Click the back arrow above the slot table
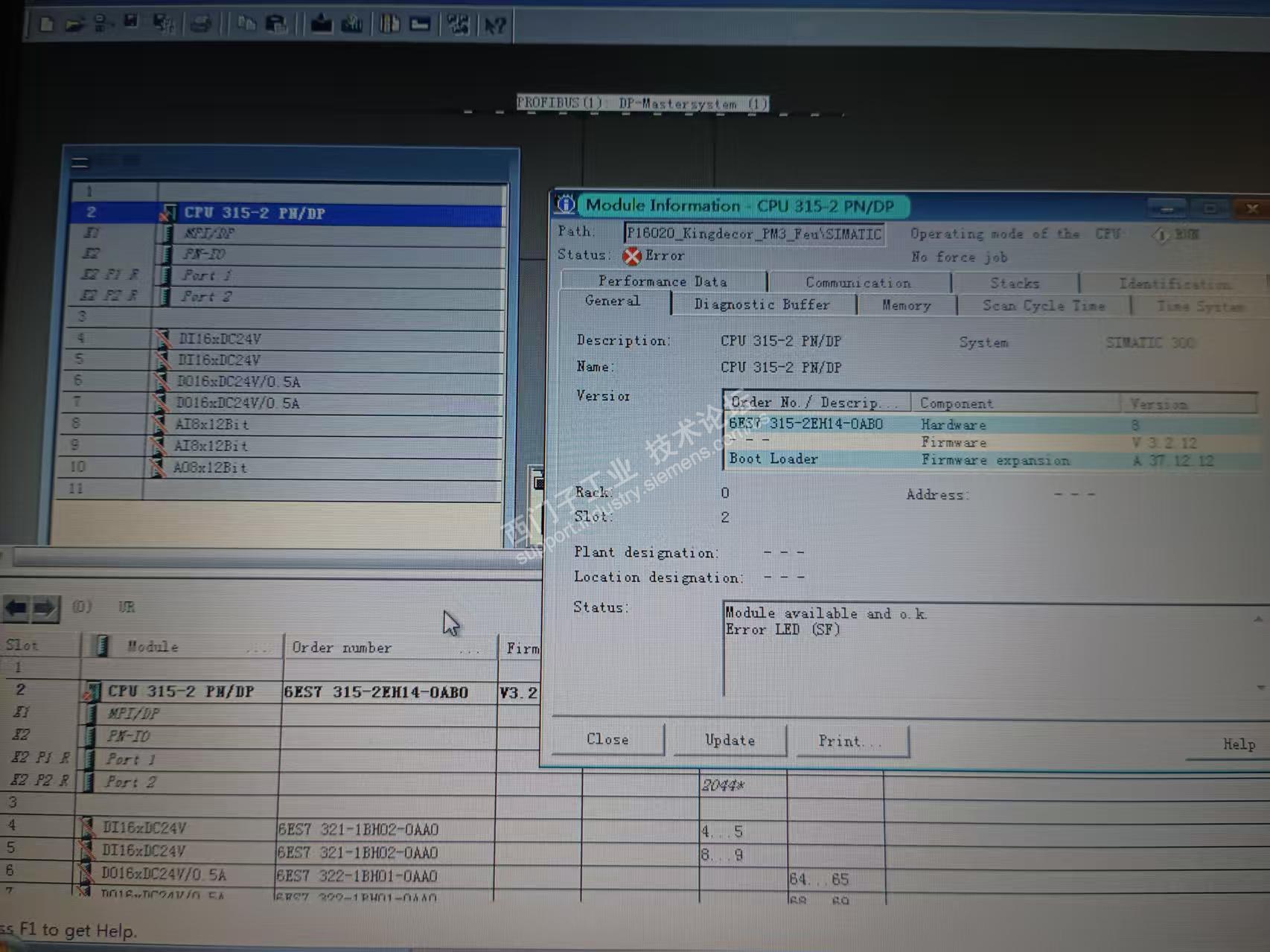 click(x=16, y=608)
